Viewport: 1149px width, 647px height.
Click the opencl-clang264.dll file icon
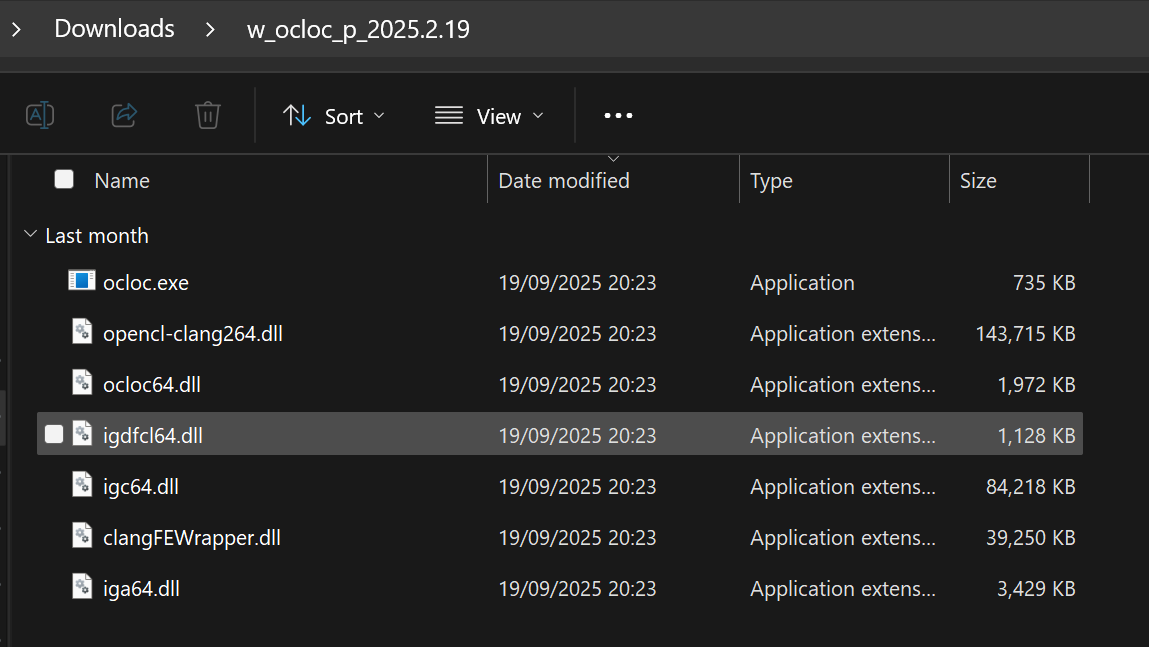pyautogui.click(x=82, y=331)
